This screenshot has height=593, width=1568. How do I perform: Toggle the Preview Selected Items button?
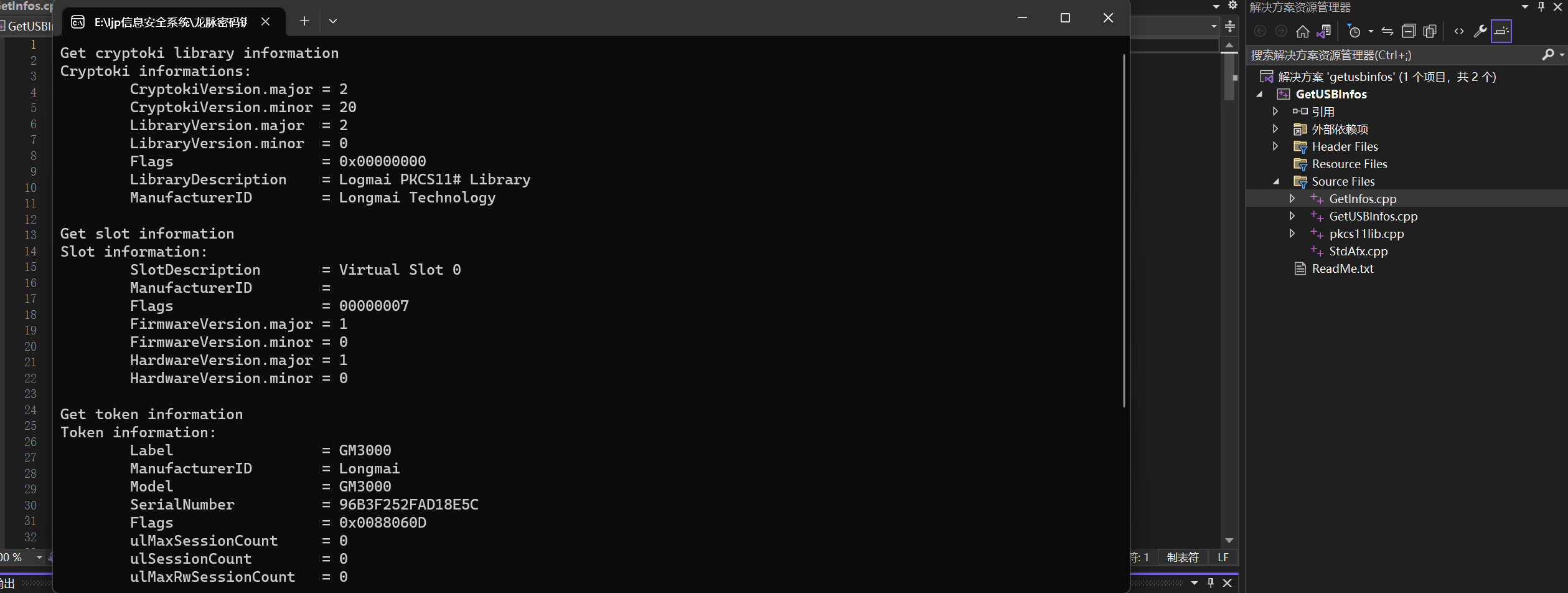pos(1501,31)
